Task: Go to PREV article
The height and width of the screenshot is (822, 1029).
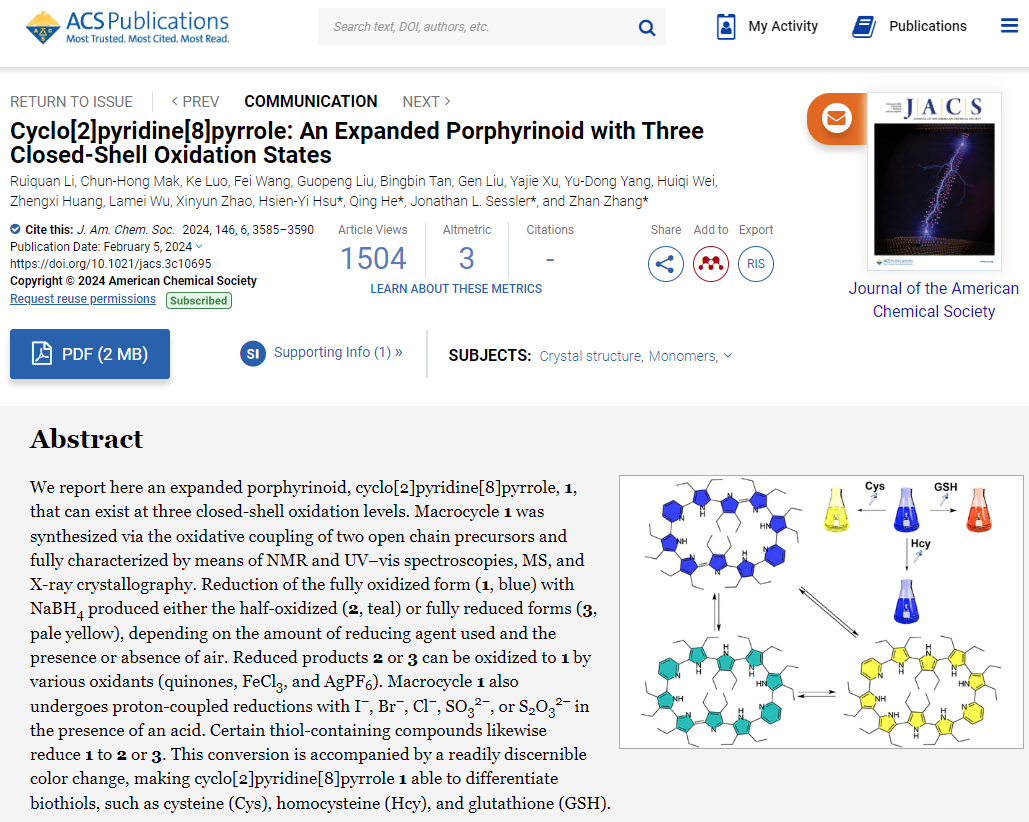Action: [195, 102]
